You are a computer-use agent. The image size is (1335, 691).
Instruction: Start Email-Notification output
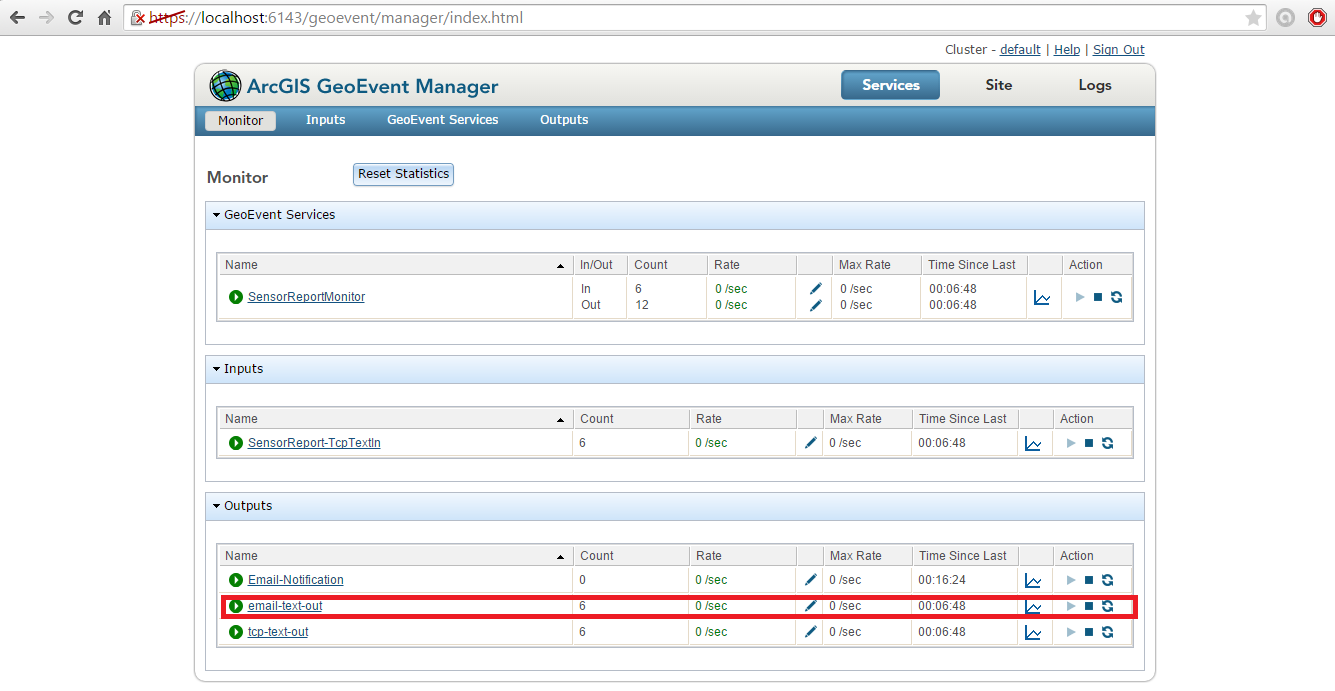coord(1071,580)
